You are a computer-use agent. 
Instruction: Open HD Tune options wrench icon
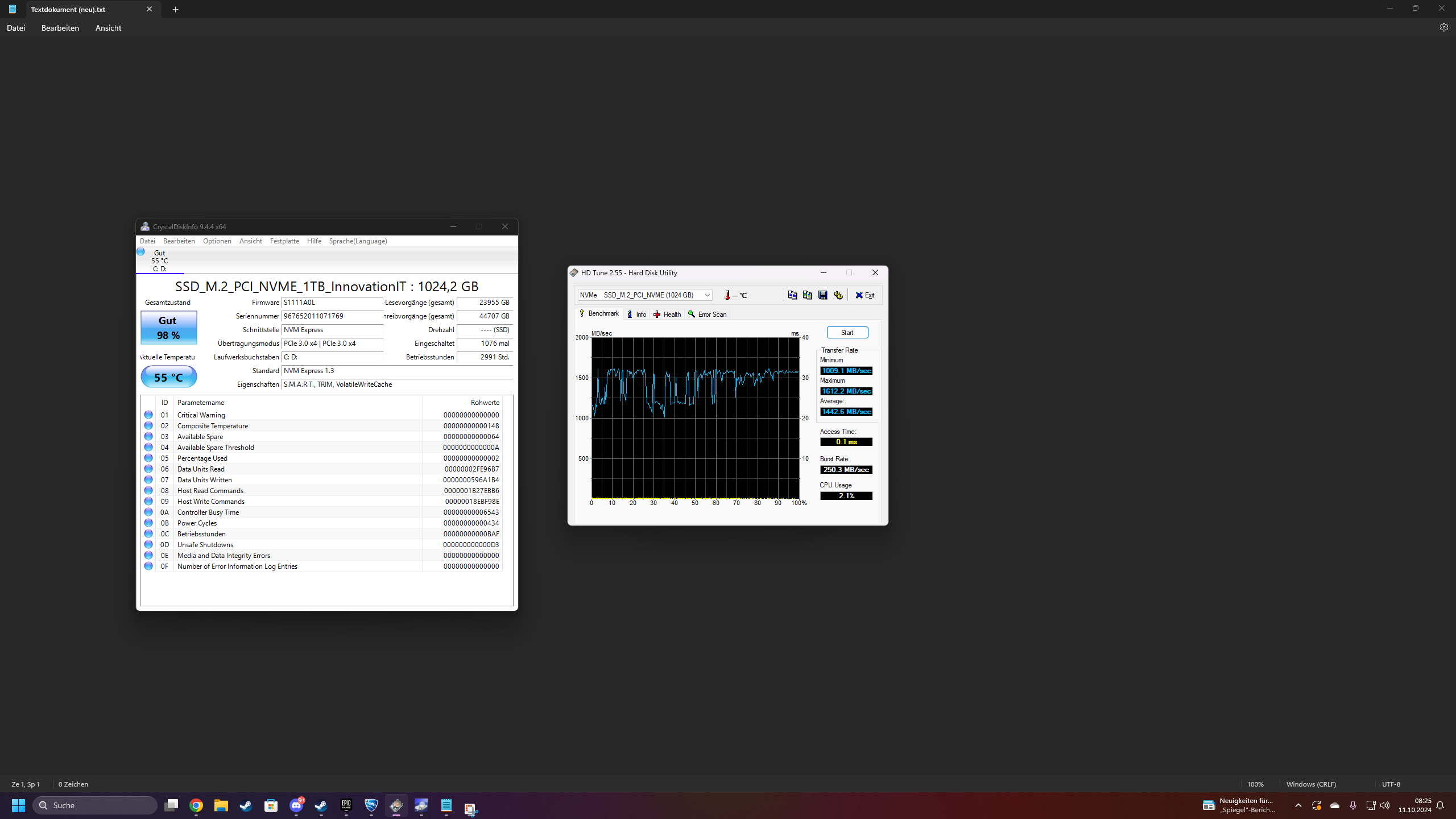[x=838, y=295]
